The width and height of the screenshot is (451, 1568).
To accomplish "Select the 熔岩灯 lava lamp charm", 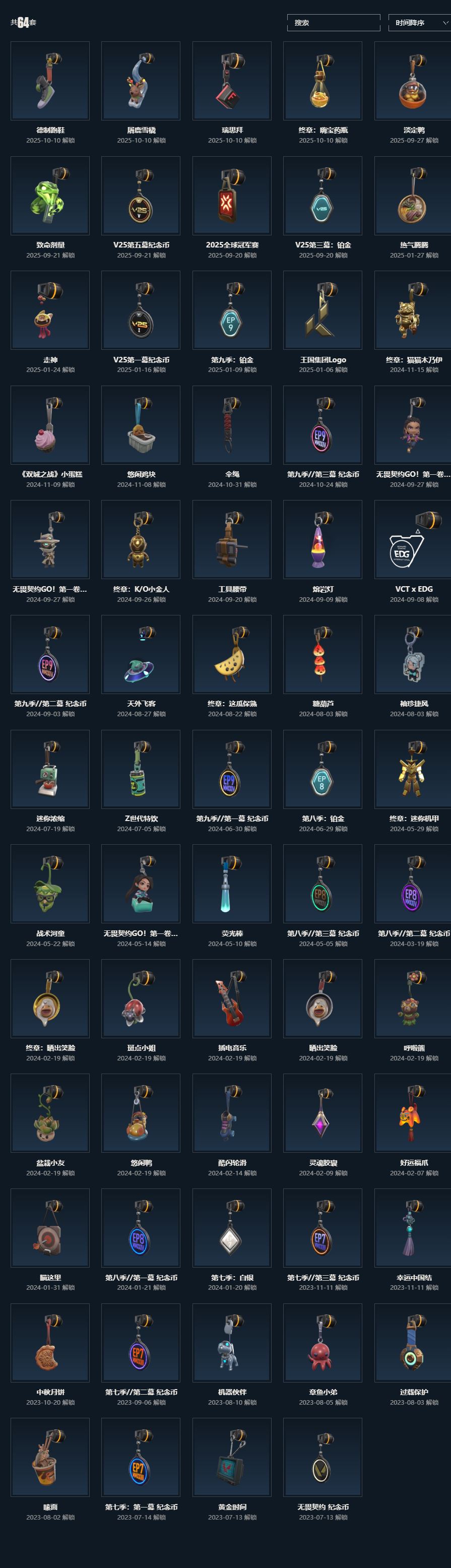I will coord(323,539).
